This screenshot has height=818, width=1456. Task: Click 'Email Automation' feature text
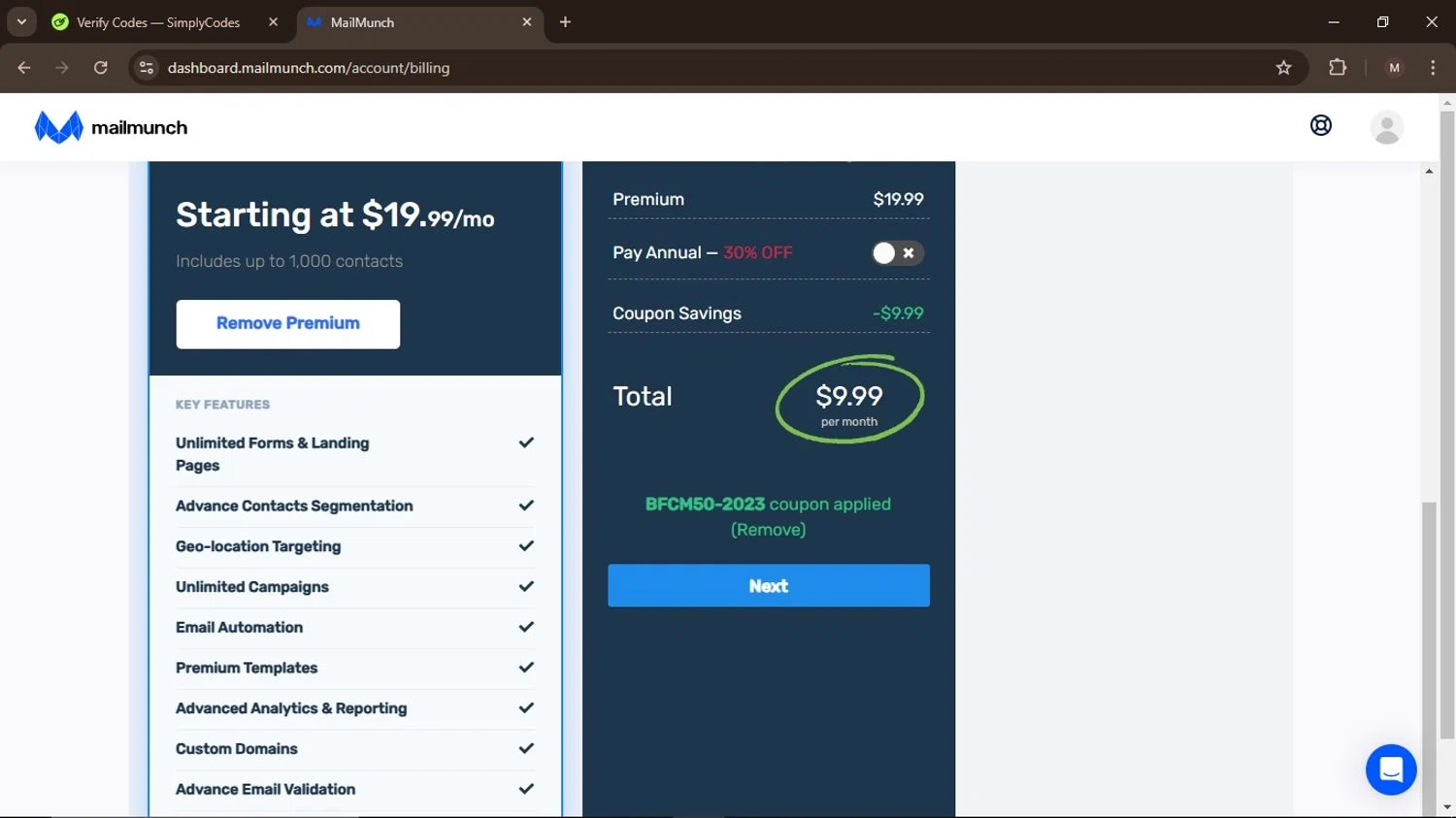tap(239, 628)
